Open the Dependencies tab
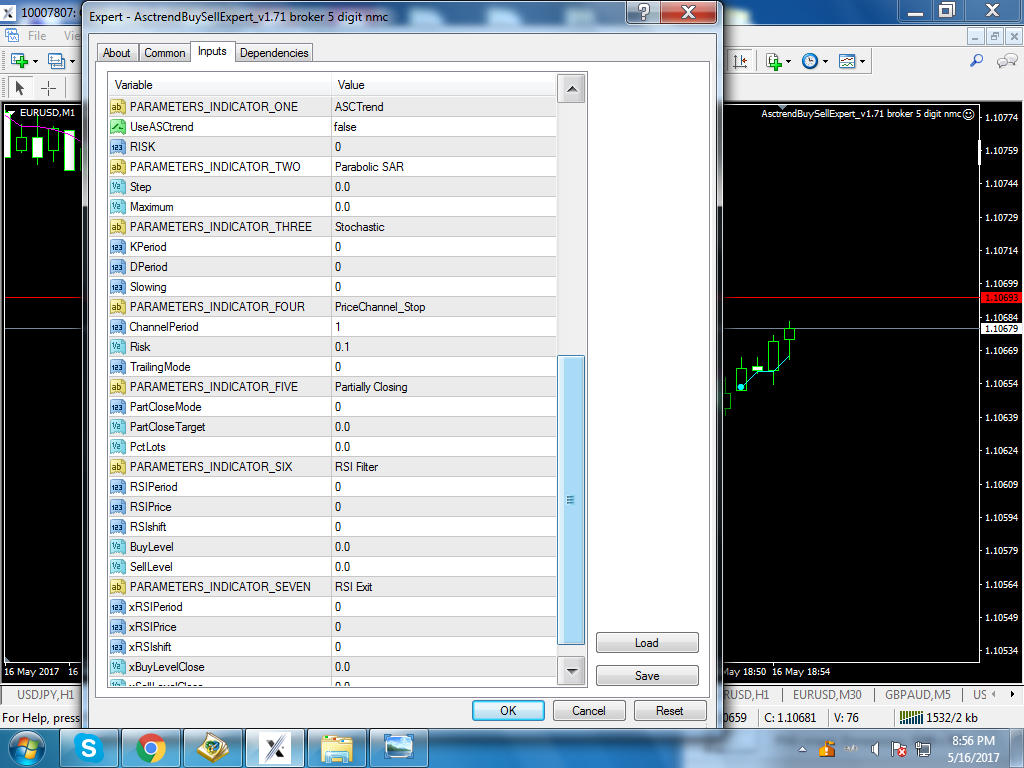 pyautogui.click(x=274, y=53)
